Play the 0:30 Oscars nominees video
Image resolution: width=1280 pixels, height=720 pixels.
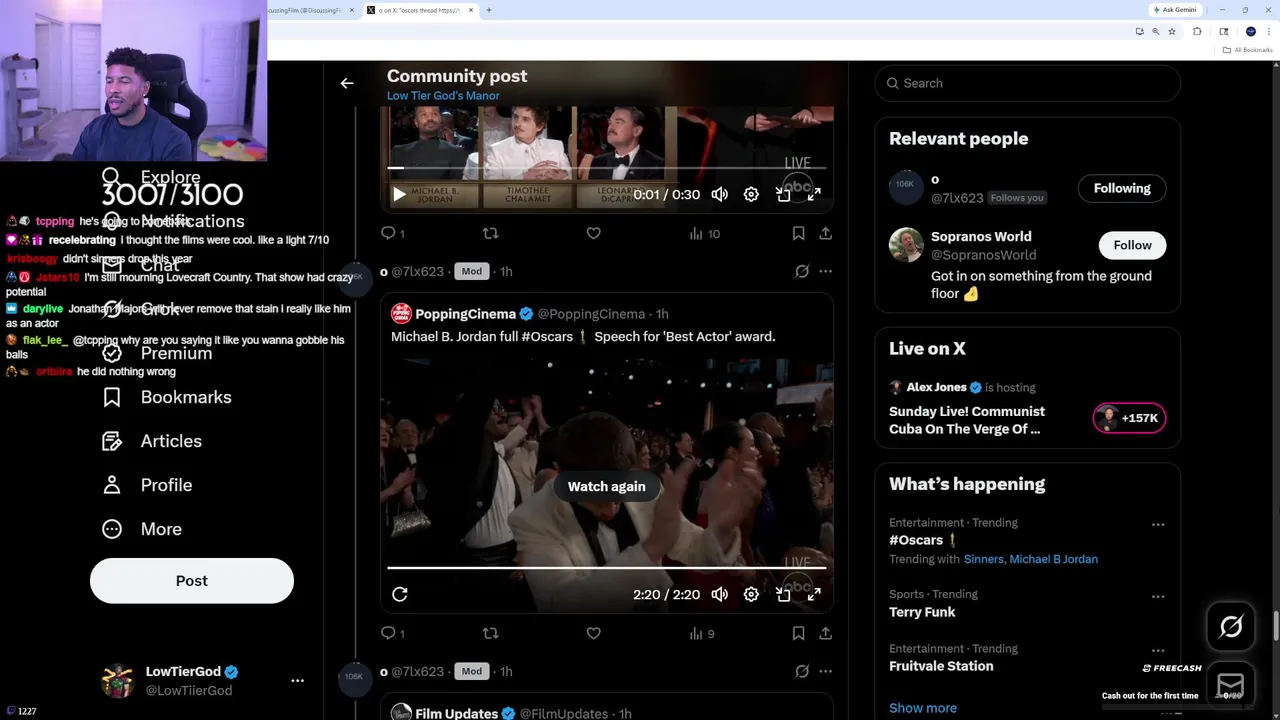tap(399, 194)
